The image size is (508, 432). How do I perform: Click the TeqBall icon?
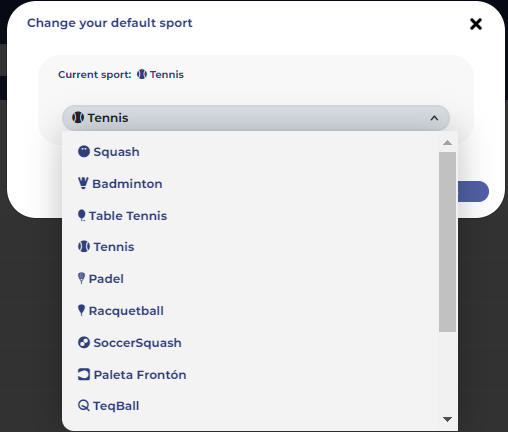pos(84,406)
